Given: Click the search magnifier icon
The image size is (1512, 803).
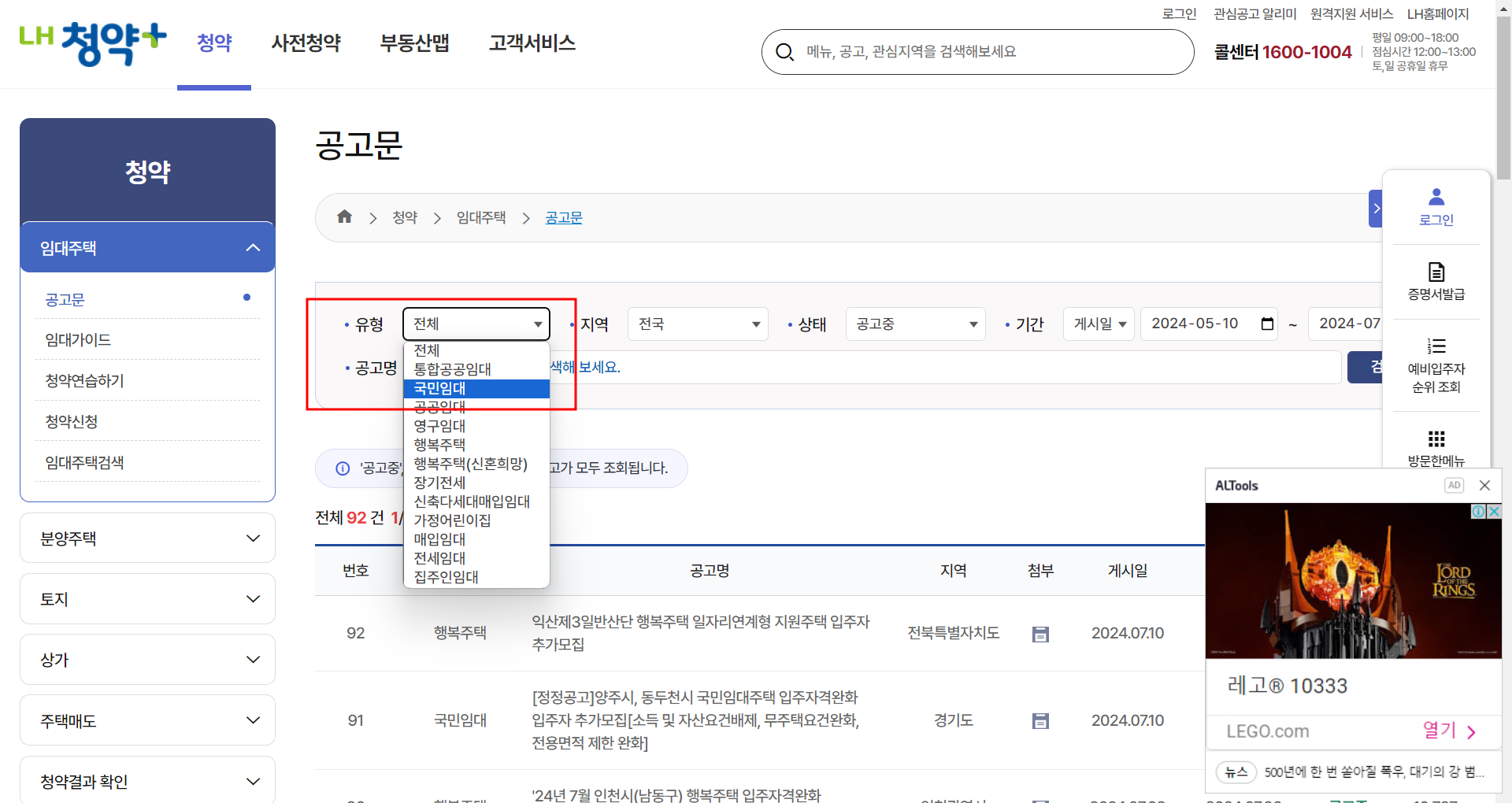Looking at the screenshot, I should (x=784, y=51).
